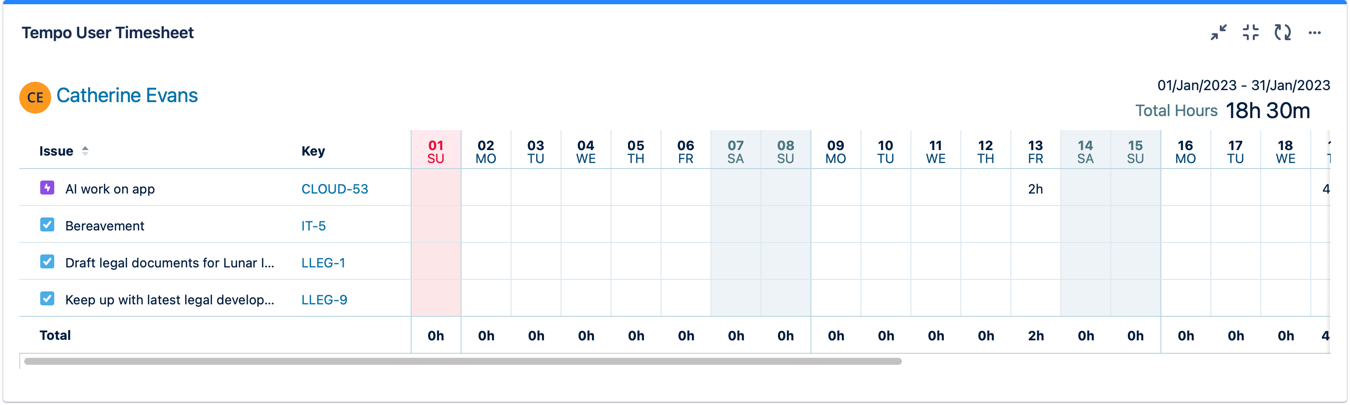The image size is (1350, 405).
Task: Click the CE user avatar
Action: [35, 97]
